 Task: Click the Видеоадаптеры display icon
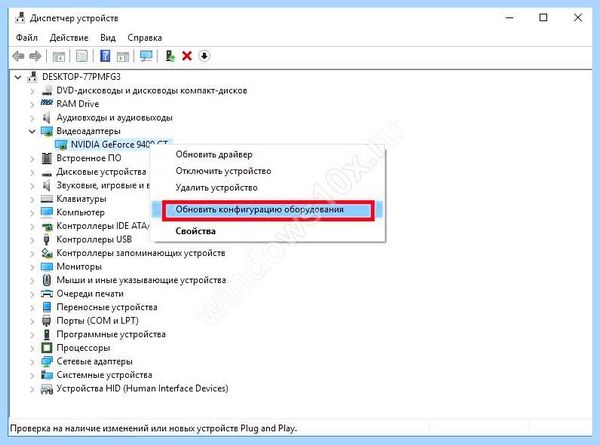[47, 131]
